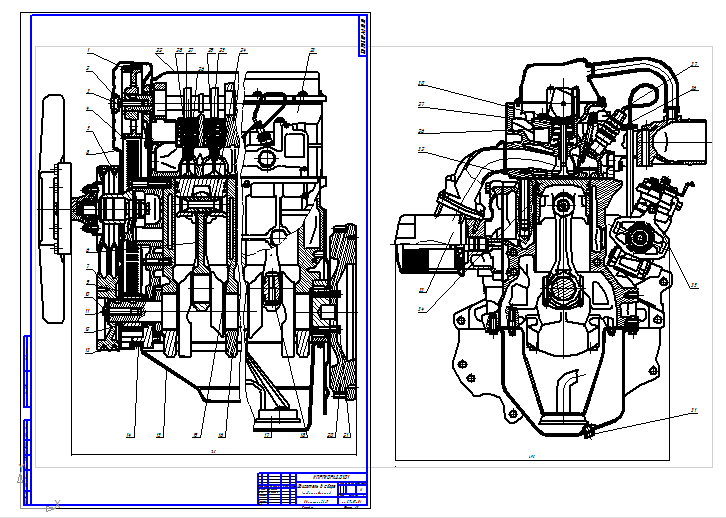The image size is (726, 518).
Task: Click the "Двигатель в сборе" title block cell
Action: (x=317, y=490)
